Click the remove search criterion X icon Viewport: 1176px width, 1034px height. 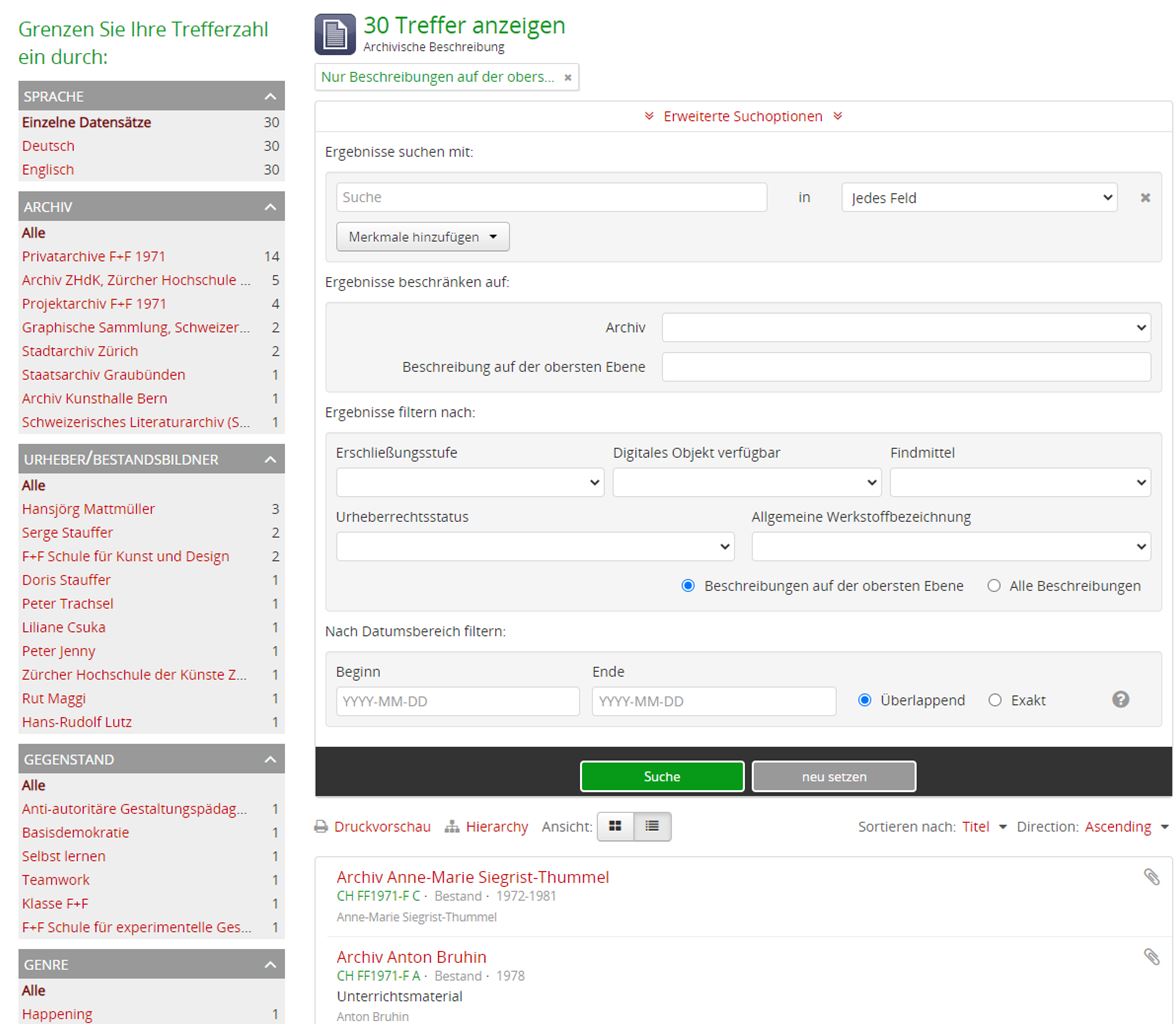pyautogui.click(x=1145, y=198)
